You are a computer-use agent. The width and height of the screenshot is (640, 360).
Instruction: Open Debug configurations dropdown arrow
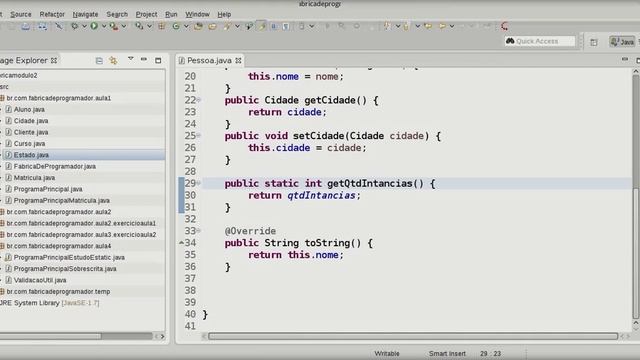[84, 26]
